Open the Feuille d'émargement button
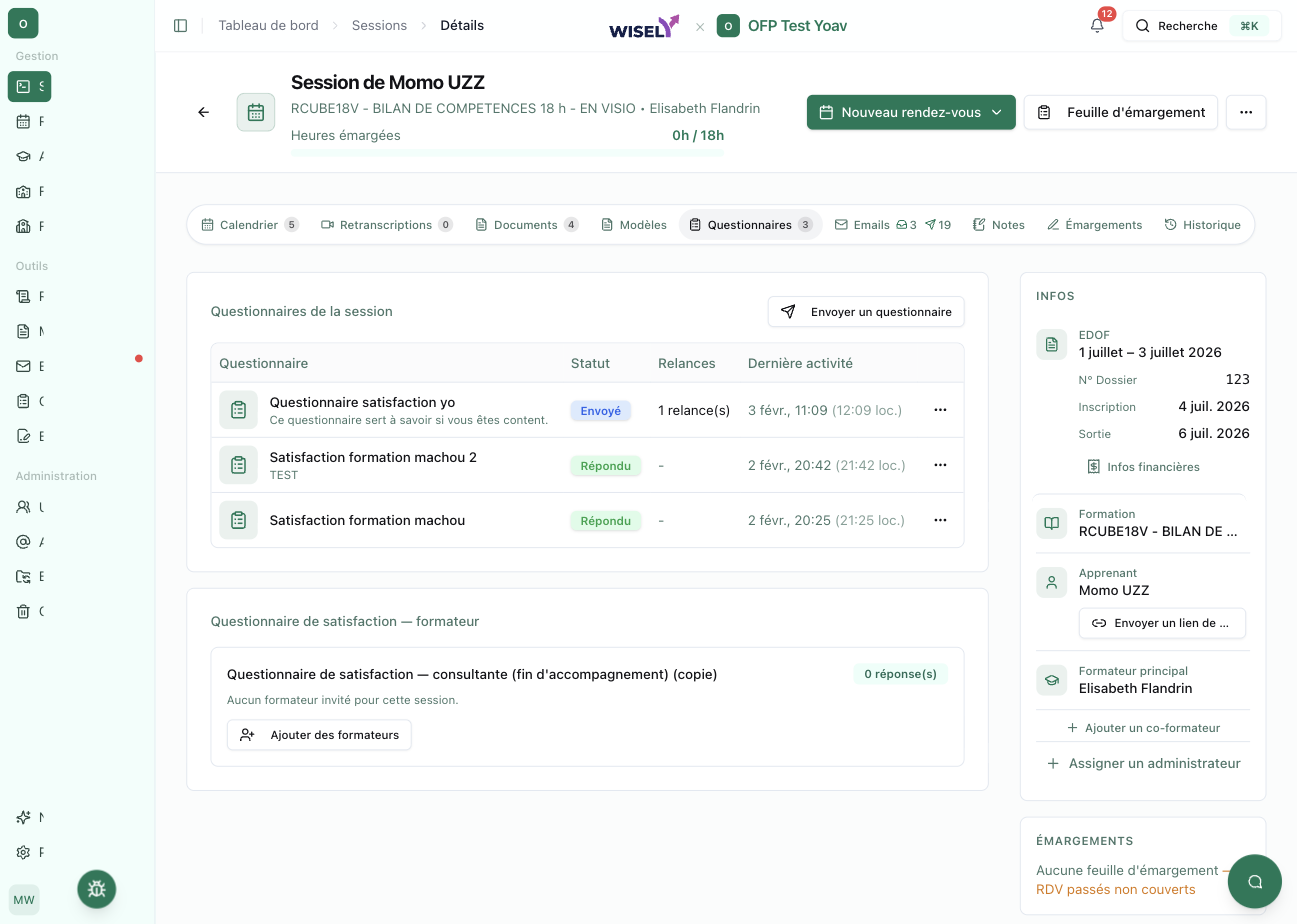 [1121, 112]
